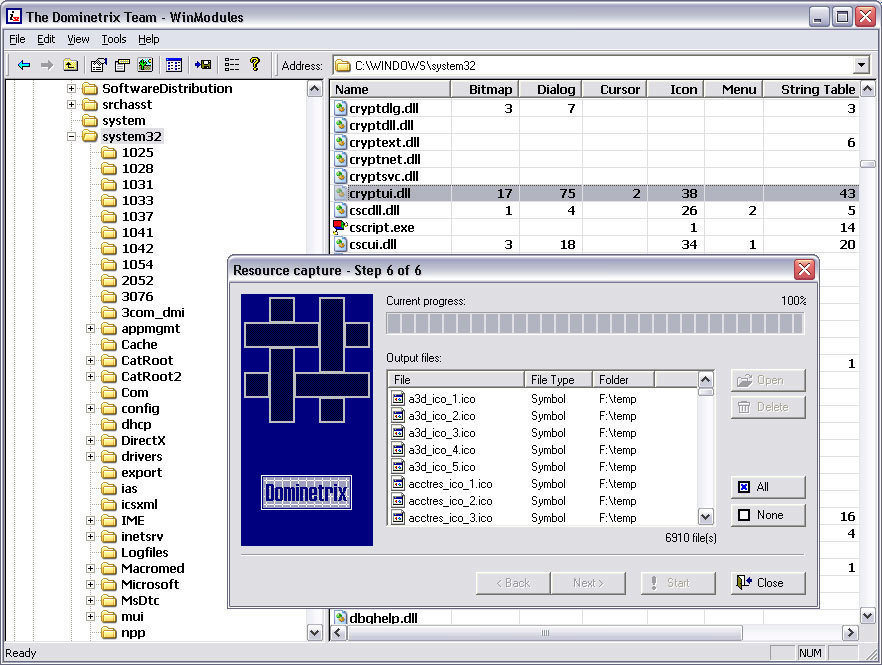Collapse the system32 tree node
This screenshot has height=665, width=882.
coord(71,136)
